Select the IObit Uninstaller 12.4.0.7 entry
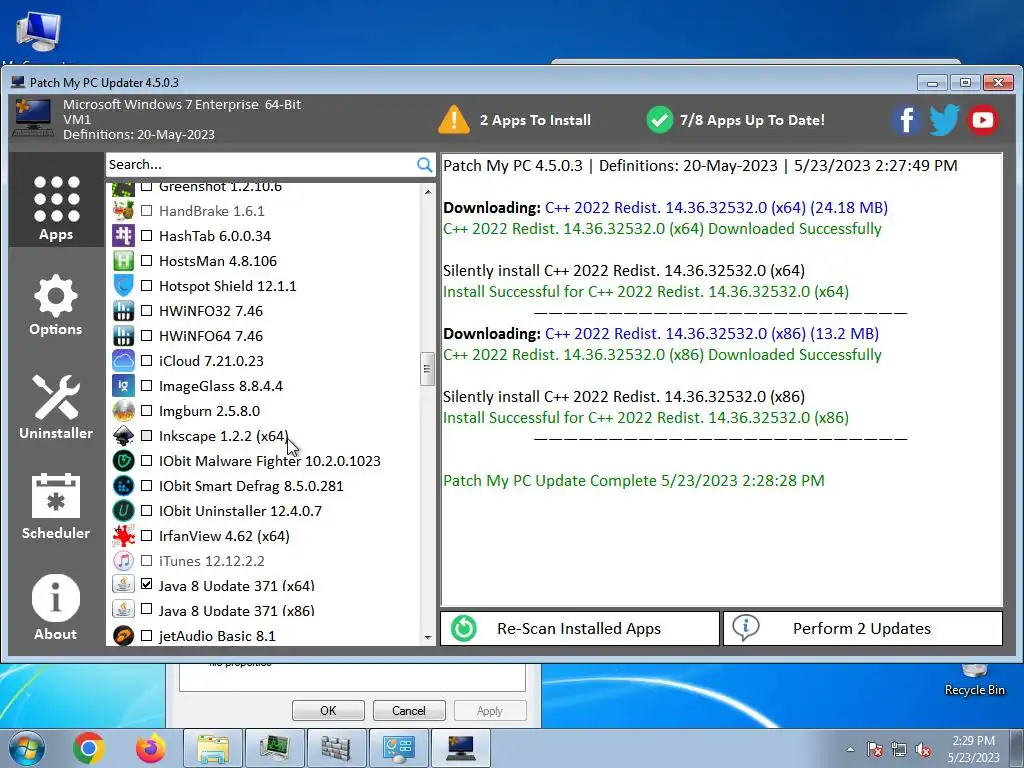Screen dimensions: 1024x768 240,511
